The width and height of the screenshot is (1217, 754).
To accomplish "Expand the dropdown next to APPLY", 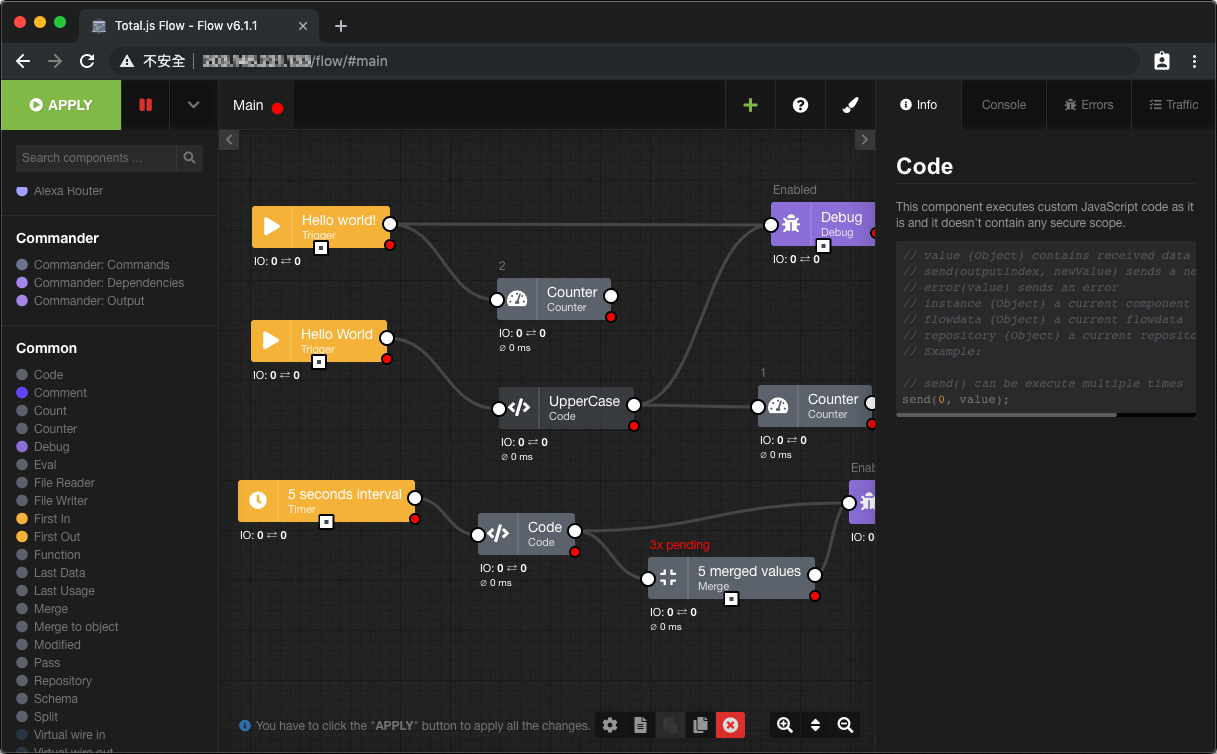I will coord(192,104).
